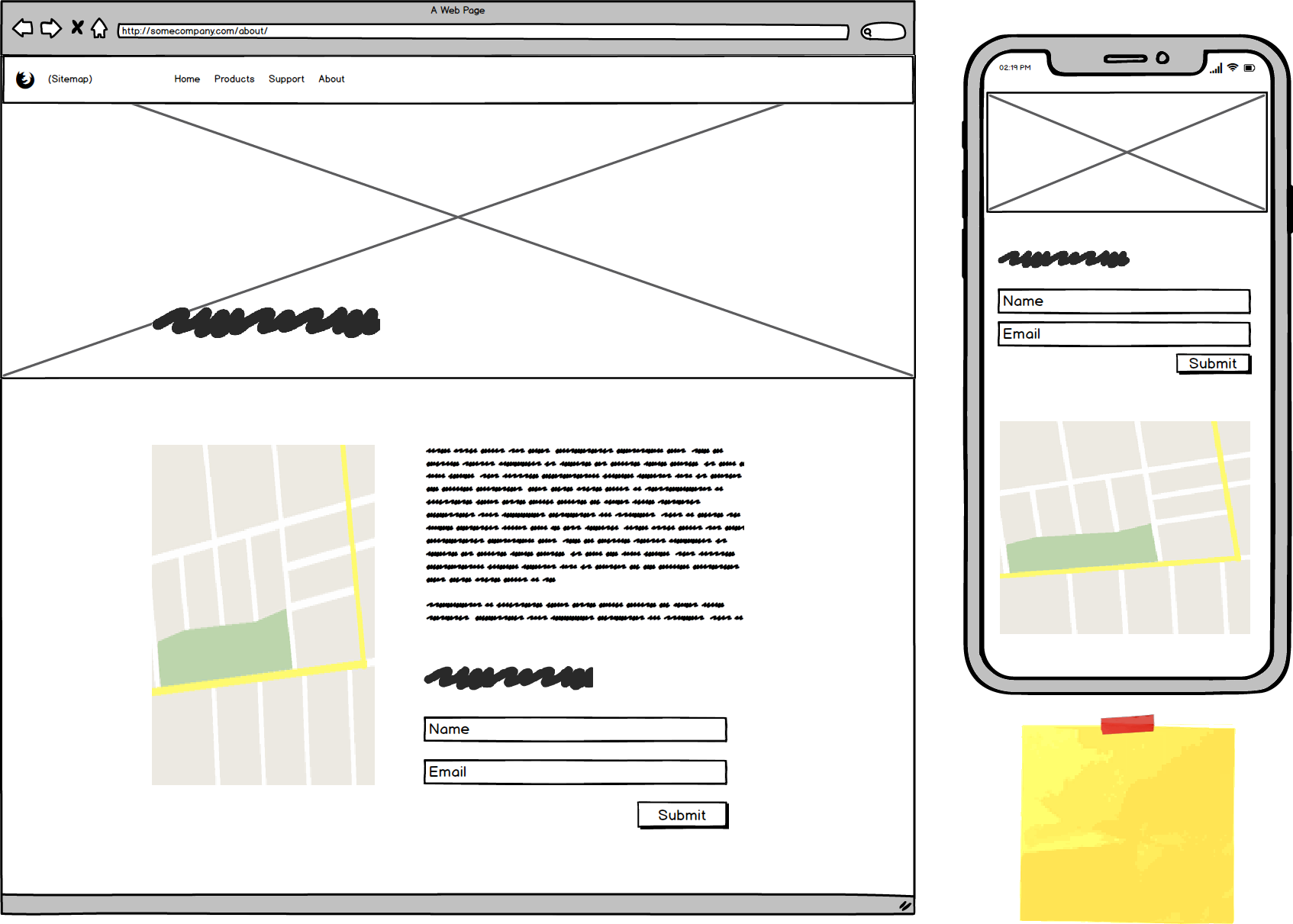The width and height of the screenshot is (1293, 924).
Task: Click the phone signal strength icon
Action: pyautogui.click(x=1216, y=69)
